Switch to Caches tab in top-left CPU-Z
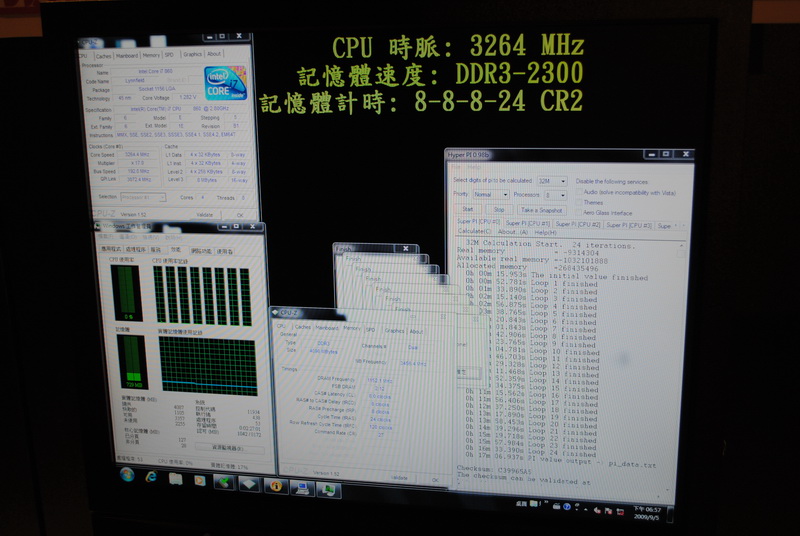 click(x=104, y=56)
